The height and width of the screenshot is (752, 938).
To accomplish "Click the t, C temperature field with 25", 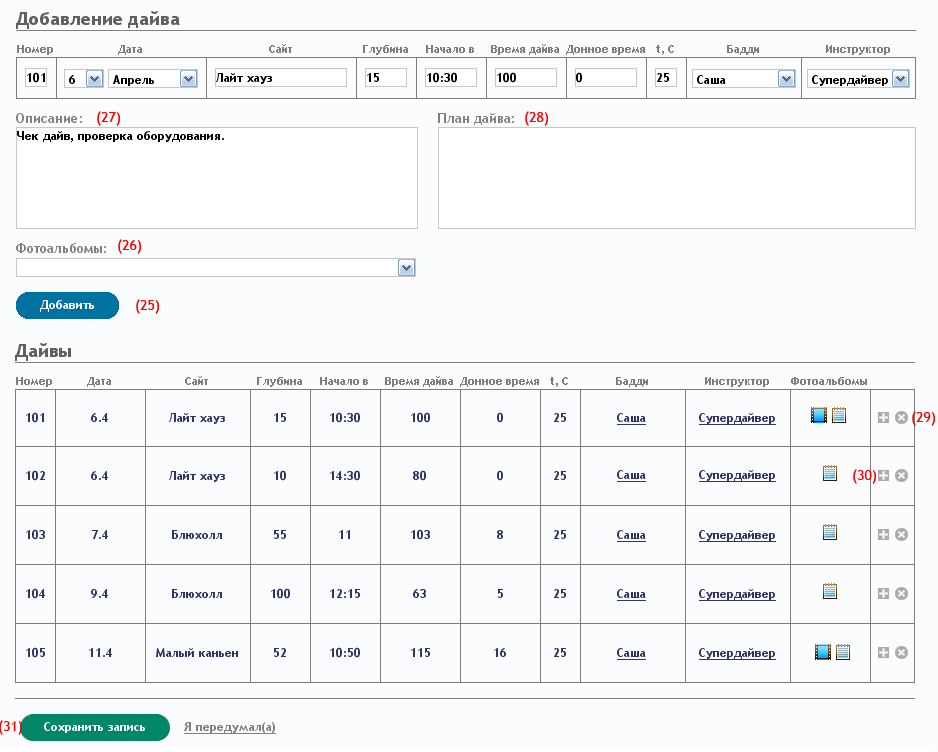I will point(665,77).
